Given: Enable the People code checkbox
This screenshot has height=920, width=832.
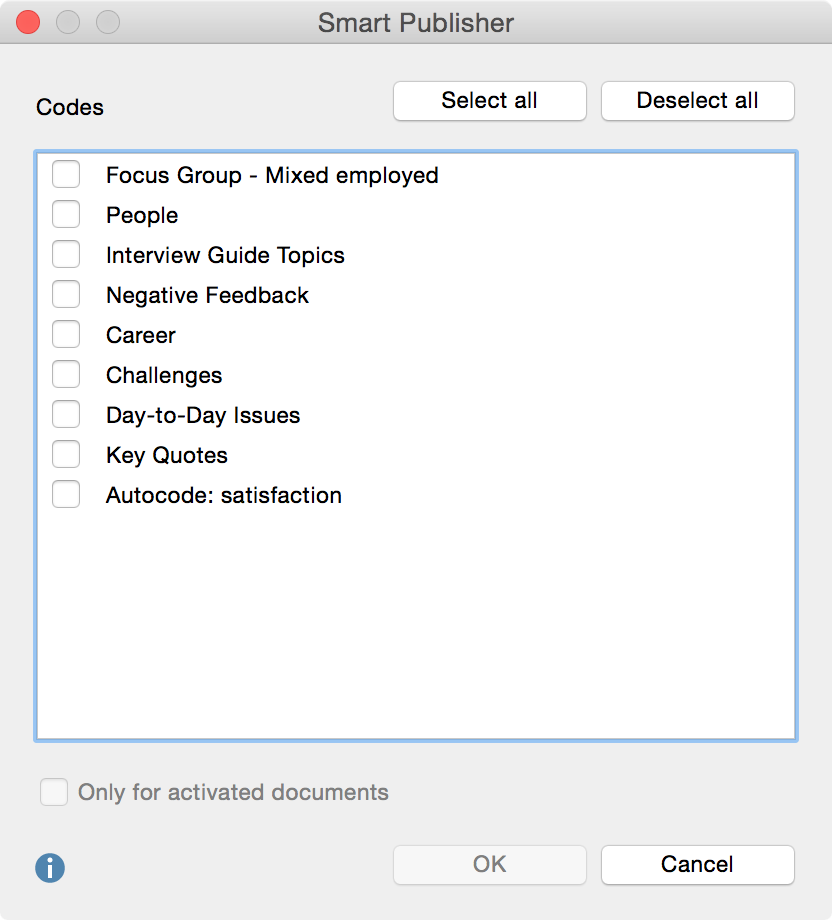Looking at the screenshot, I should (x=66, y=215).
